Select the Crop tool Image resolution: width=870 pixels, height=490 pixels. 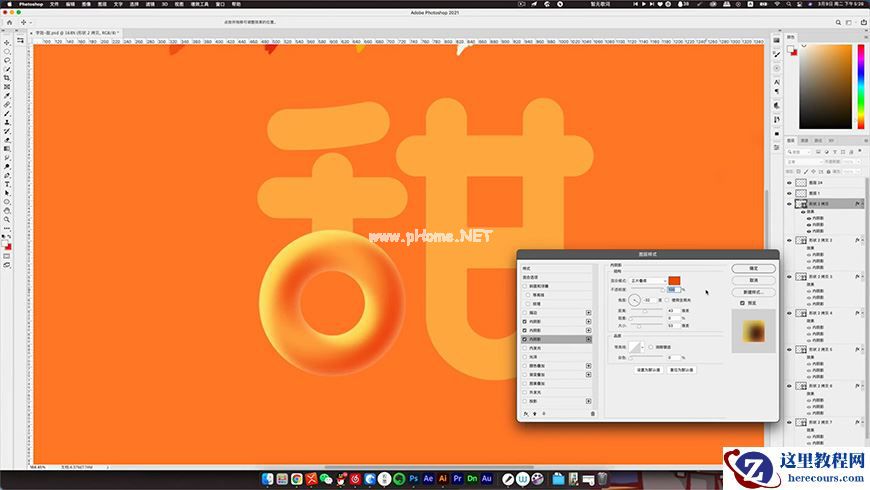pos(7,78)
